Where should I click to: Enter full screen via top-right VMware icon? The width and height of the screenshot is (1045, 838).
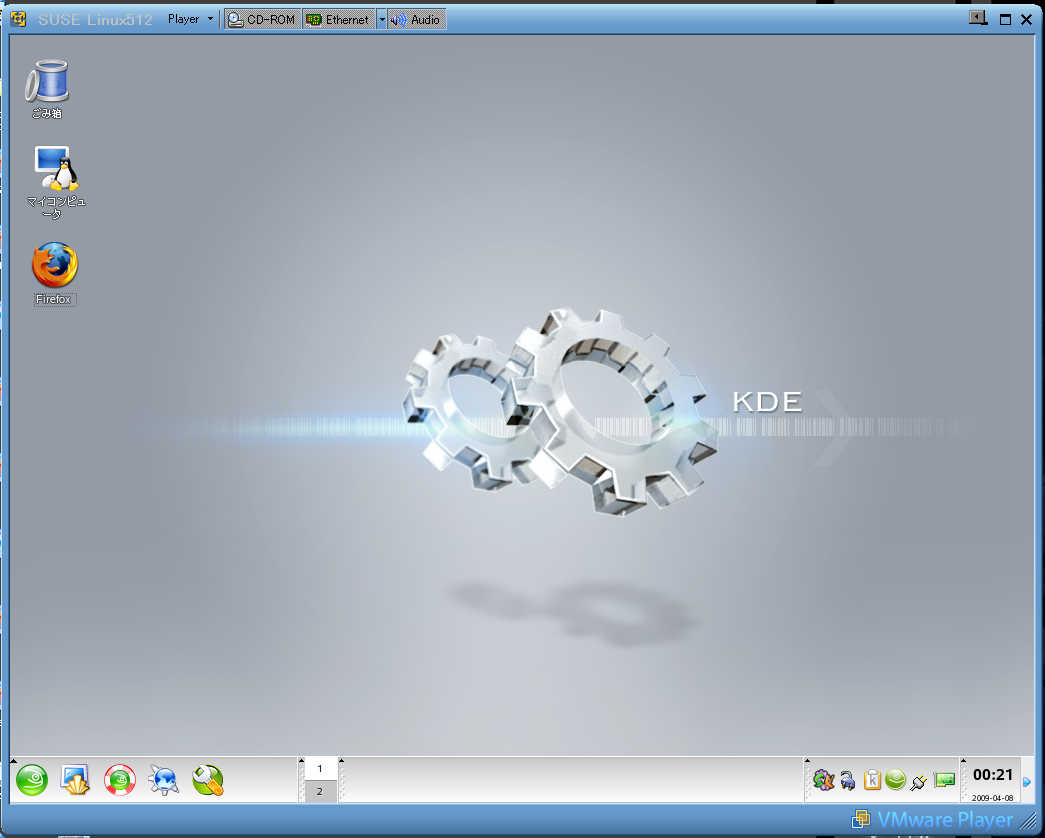(x=978, y=18)
